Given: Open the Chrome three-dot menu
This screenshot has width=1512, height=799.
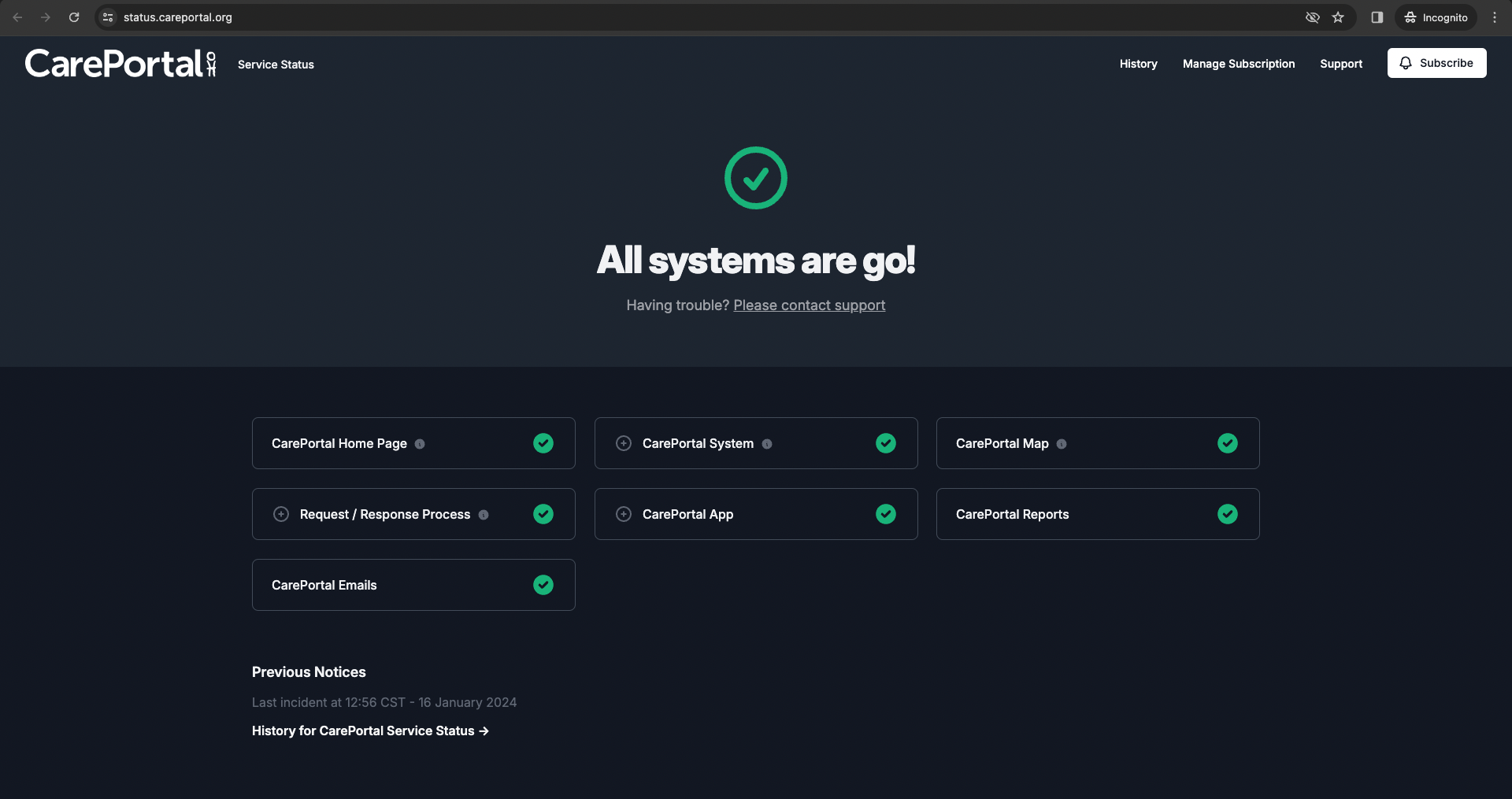Looking at the screenshot, I should pos(1495,17).
